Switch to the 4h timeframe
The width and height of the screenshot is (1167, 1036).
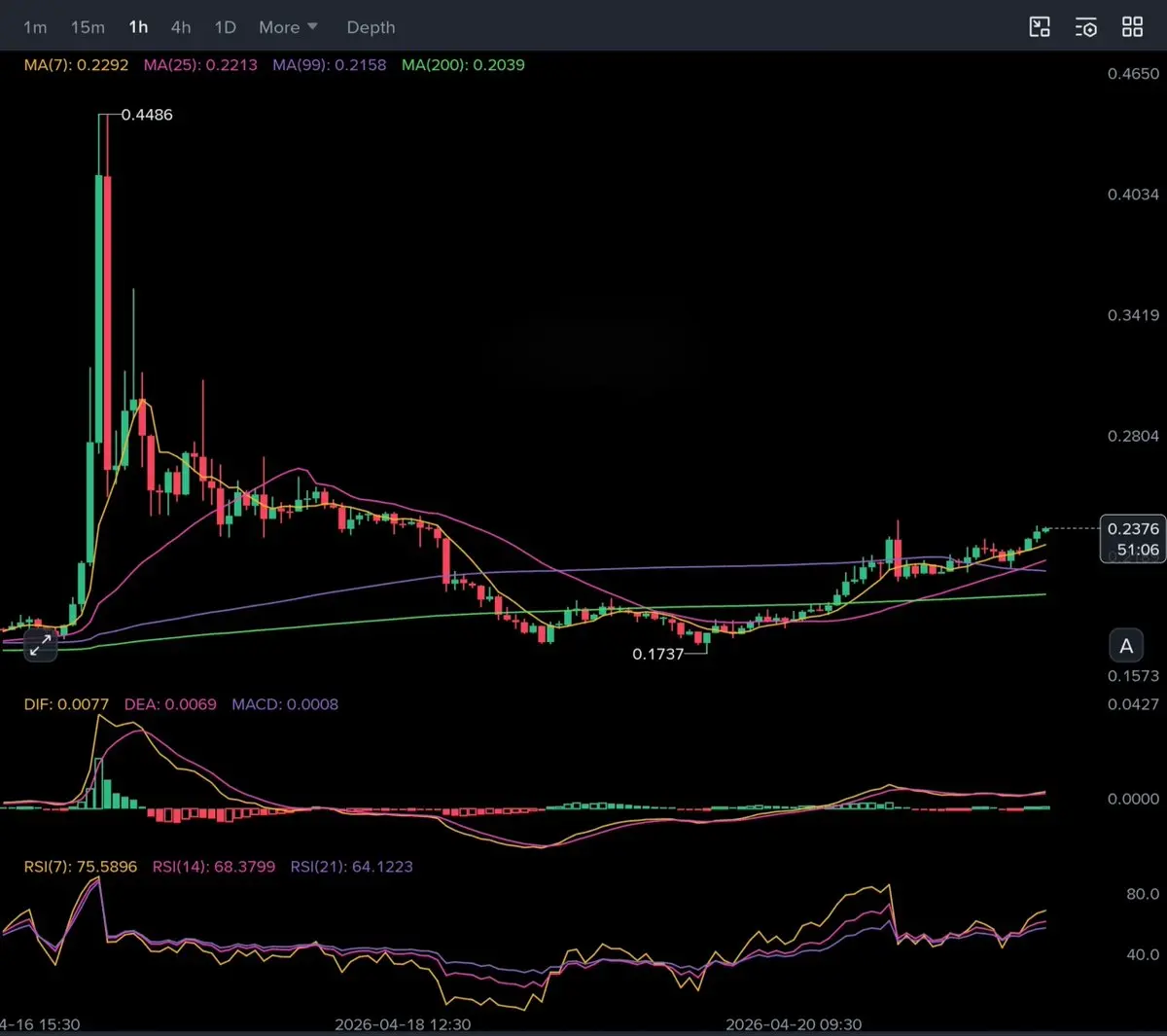point(181,27)
